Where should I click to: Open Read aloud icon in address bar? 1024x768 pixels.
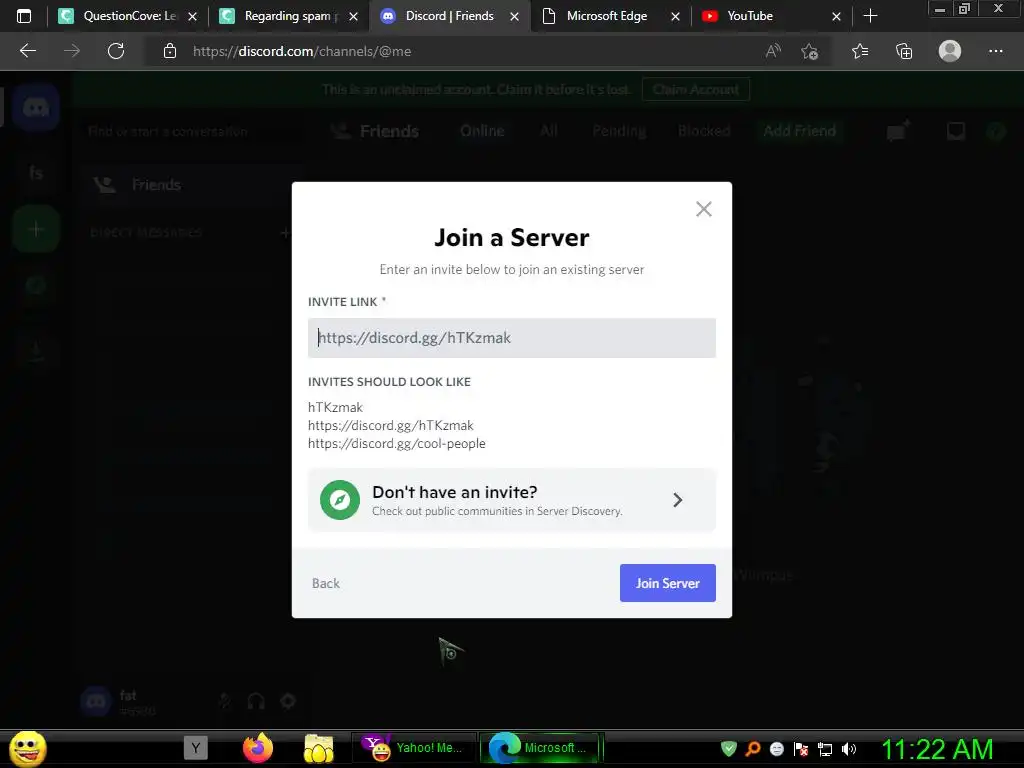pos(773,51)
